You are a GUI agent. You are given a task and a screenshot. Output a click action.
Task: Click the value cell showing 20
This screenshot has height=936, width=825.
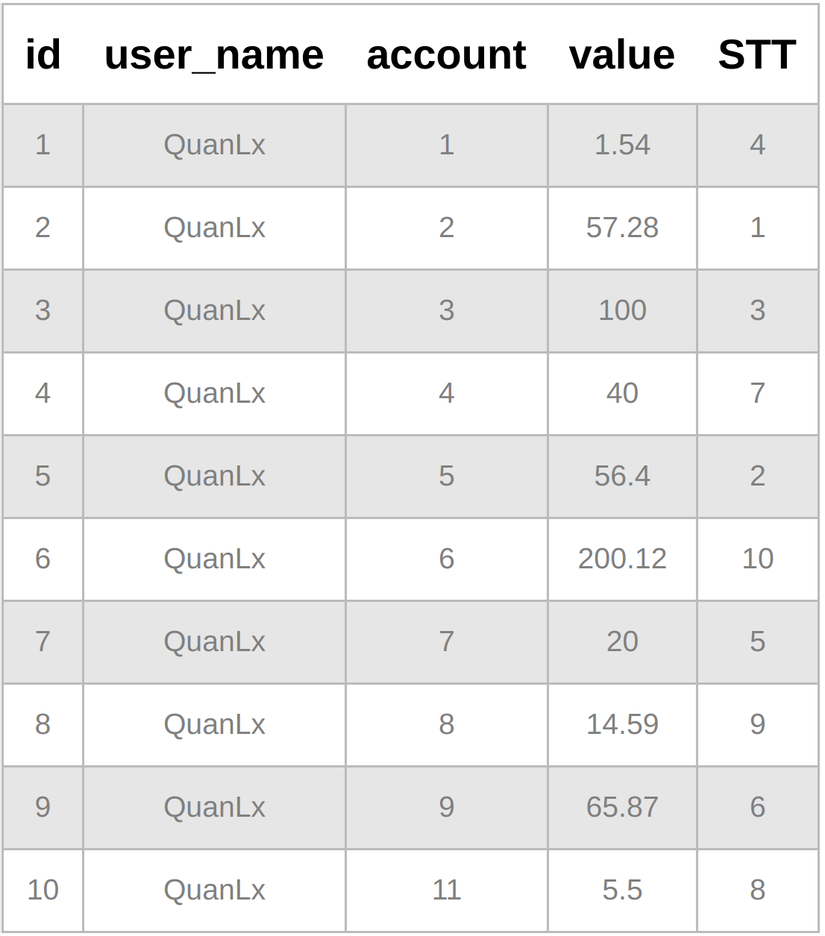[x=622, y=641]
